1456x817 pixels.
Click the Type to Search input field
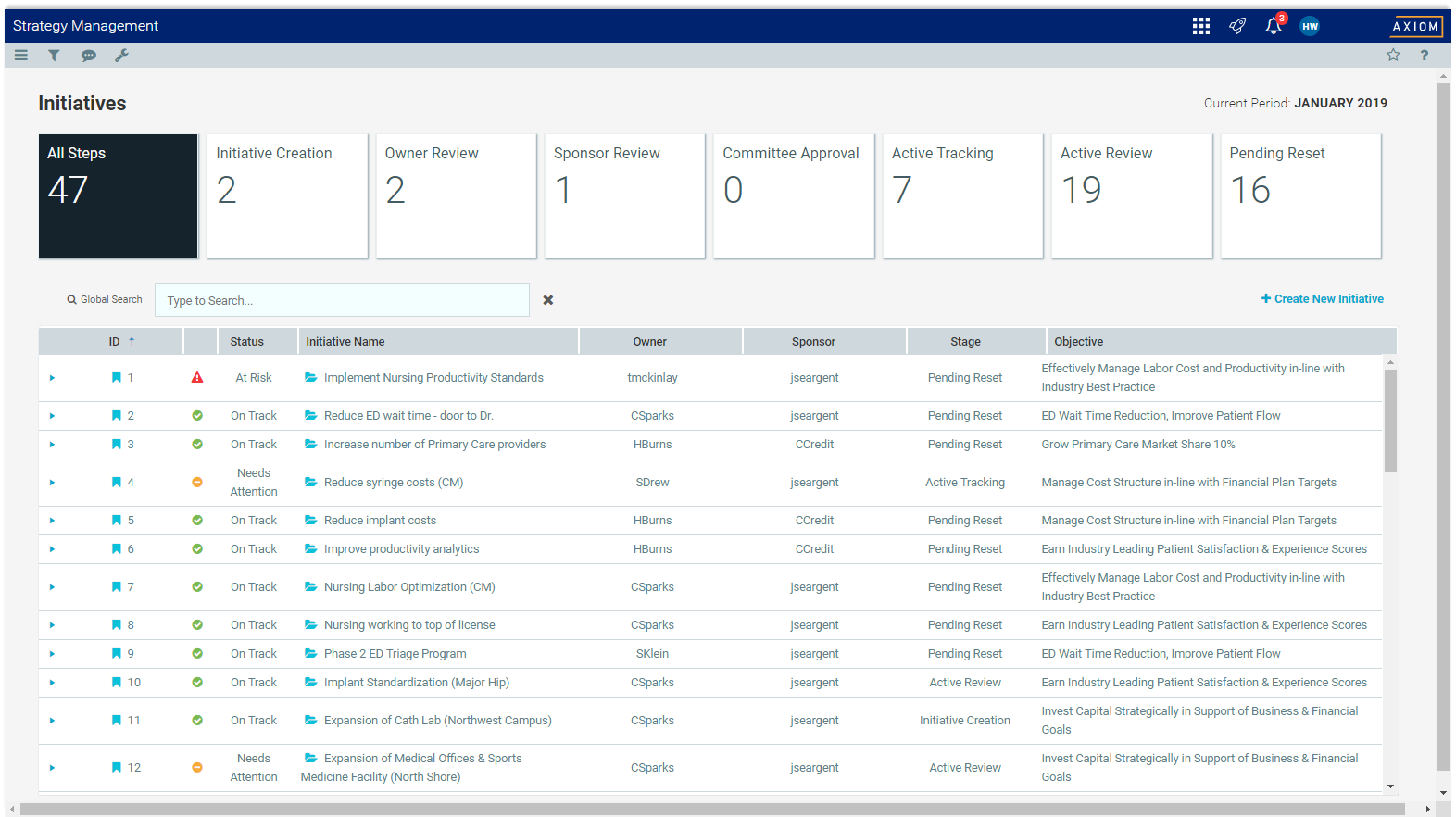point(342,300)
